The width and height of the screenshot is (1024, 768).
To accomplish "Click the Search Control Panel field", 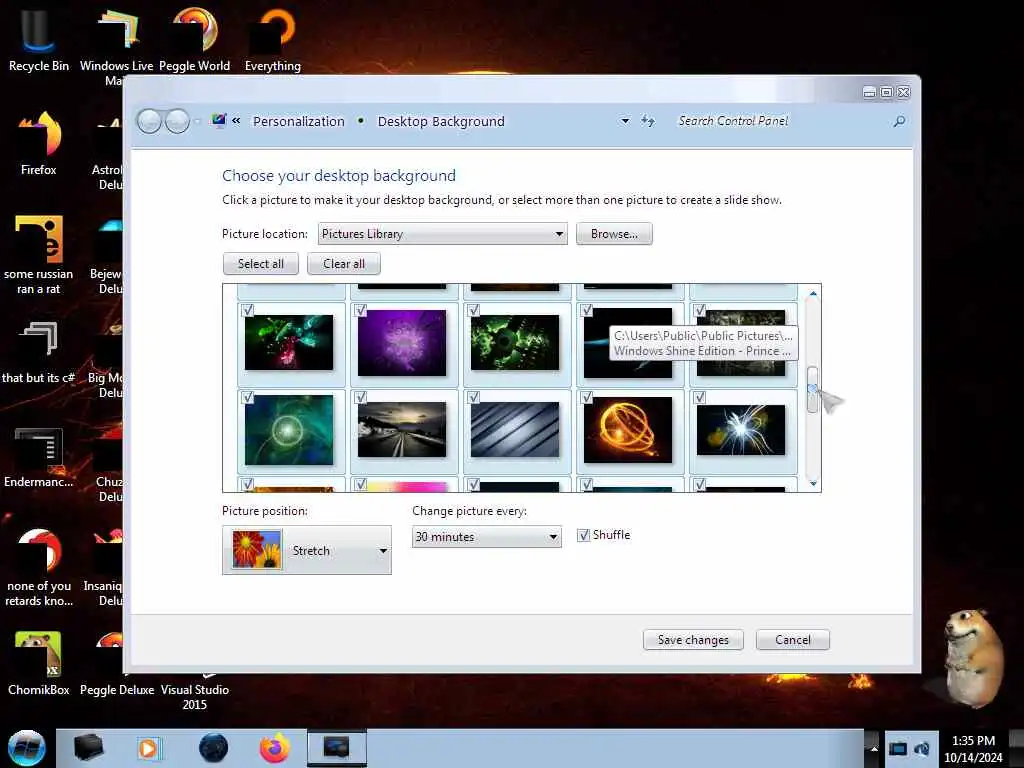I will tap(780, 121).
